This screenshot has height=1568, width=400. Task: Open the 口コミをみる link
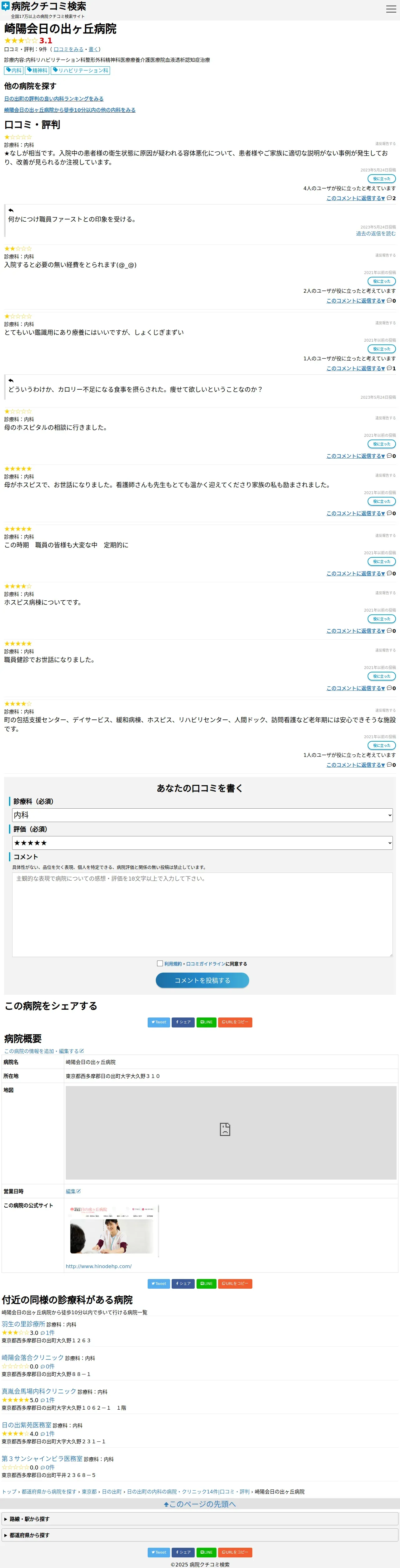(x=69, y=49)
